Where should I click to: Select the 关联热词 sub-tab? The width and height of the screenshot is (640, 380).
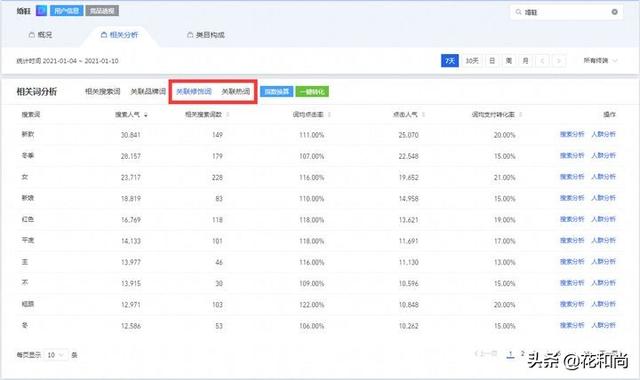(x=236, y=91)
